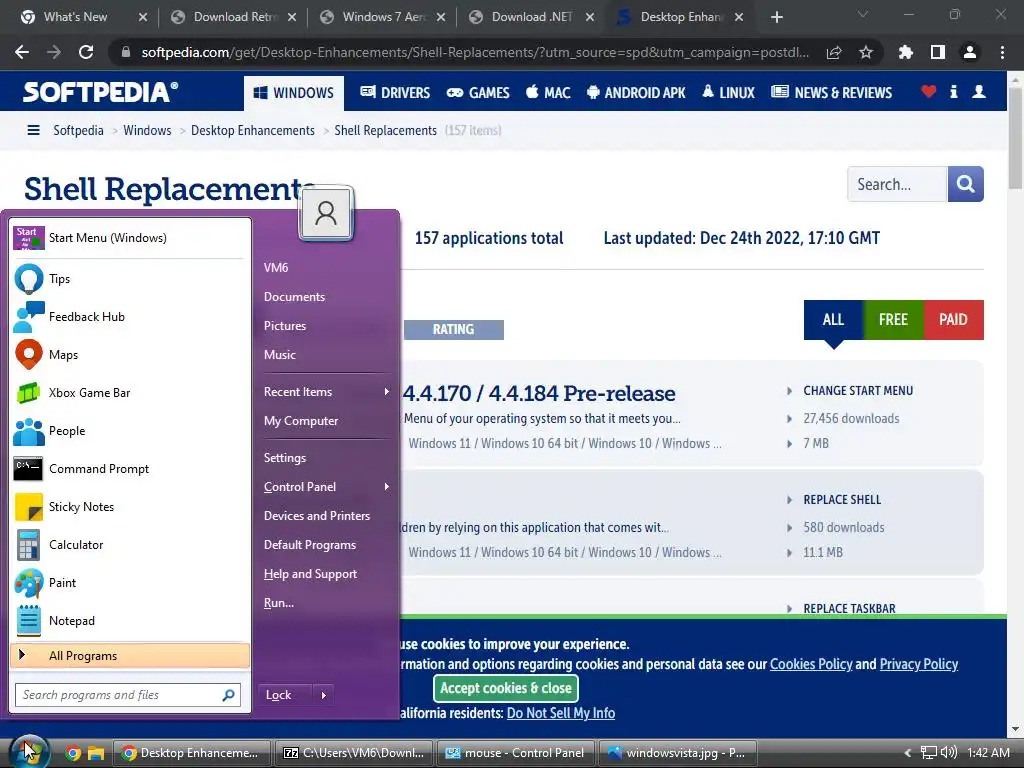1024x768 pixels.
Task: Open Documents from the start menu
Action: pyautogui.click(x=295, y=296)
